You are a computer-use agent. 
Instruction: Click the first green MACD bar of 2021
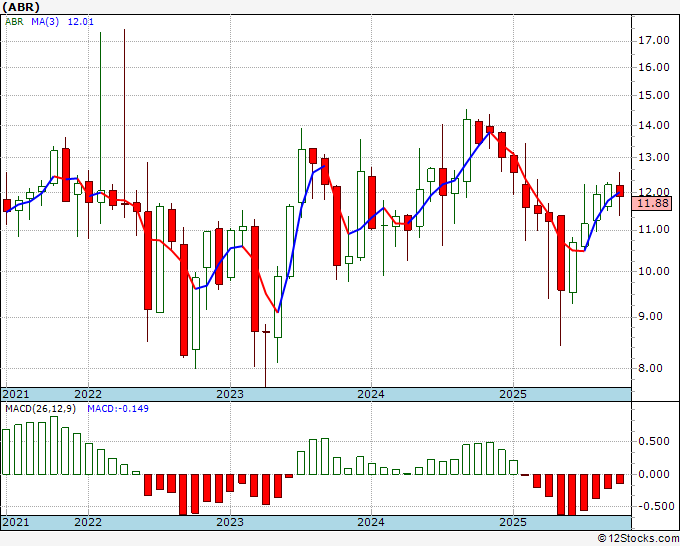pos(6,452)
